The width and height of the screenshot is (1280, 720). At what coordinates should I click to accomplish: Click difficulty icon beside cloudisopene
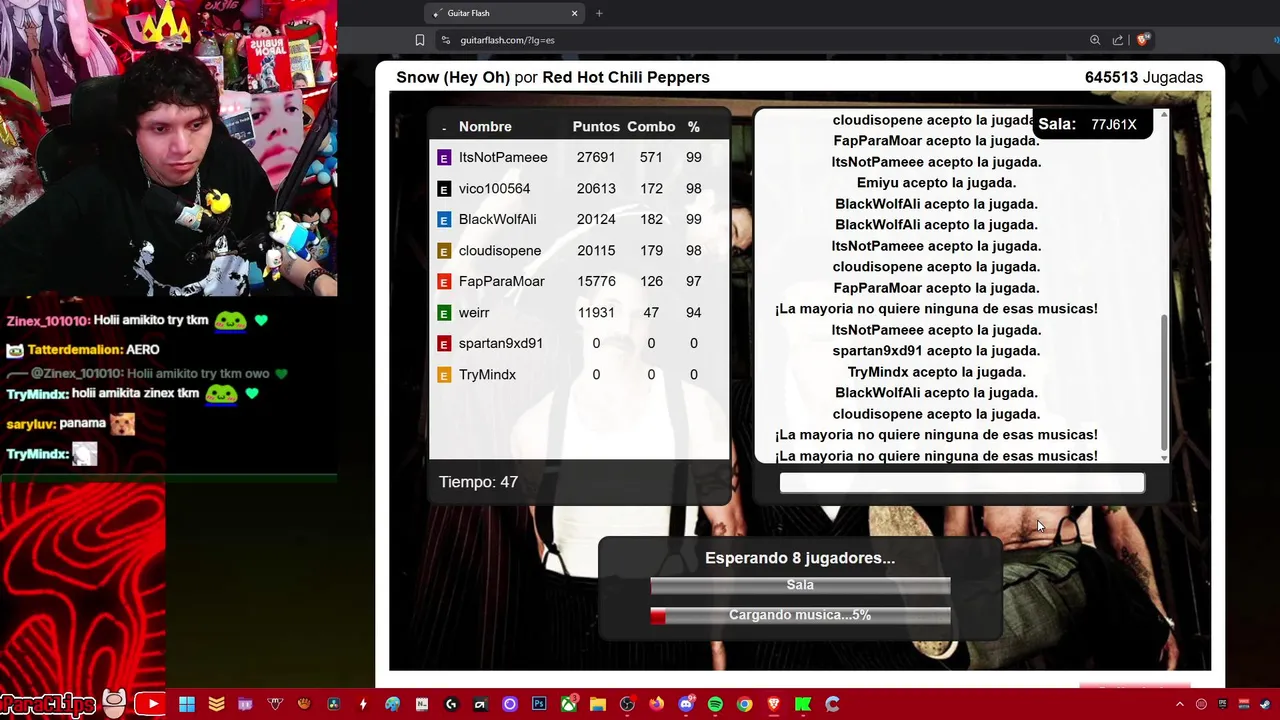coord(444,251)
